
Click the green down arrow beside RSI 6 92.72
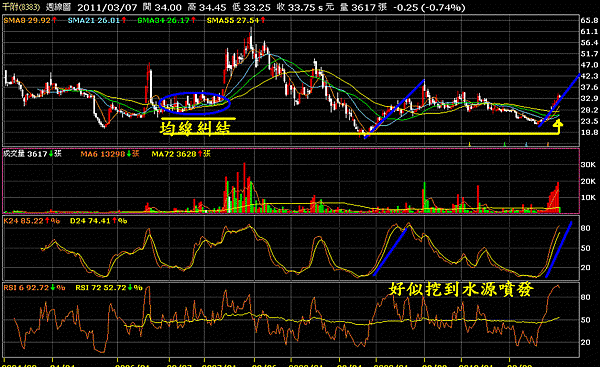coord(53,287)
